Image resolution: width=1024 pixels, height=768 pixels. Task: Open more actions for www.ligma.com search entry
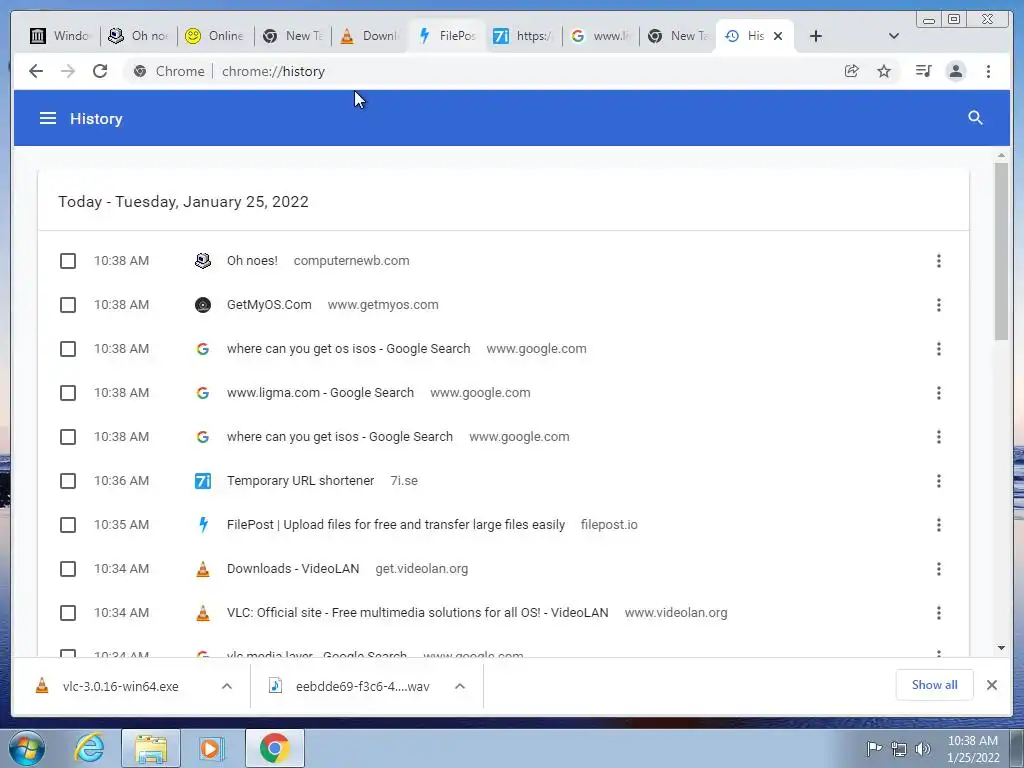pyautogui.click(x=938, y=393)
